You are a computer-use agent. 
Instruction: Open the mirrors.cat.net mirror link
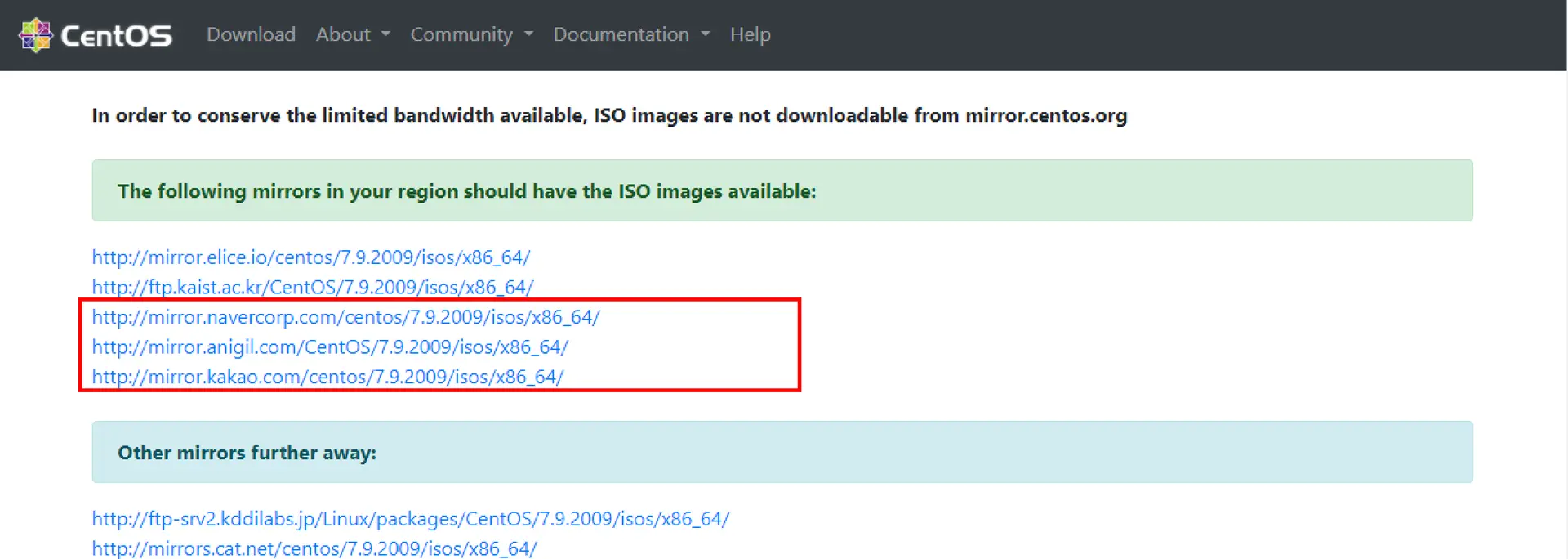(x=314, y=548)
